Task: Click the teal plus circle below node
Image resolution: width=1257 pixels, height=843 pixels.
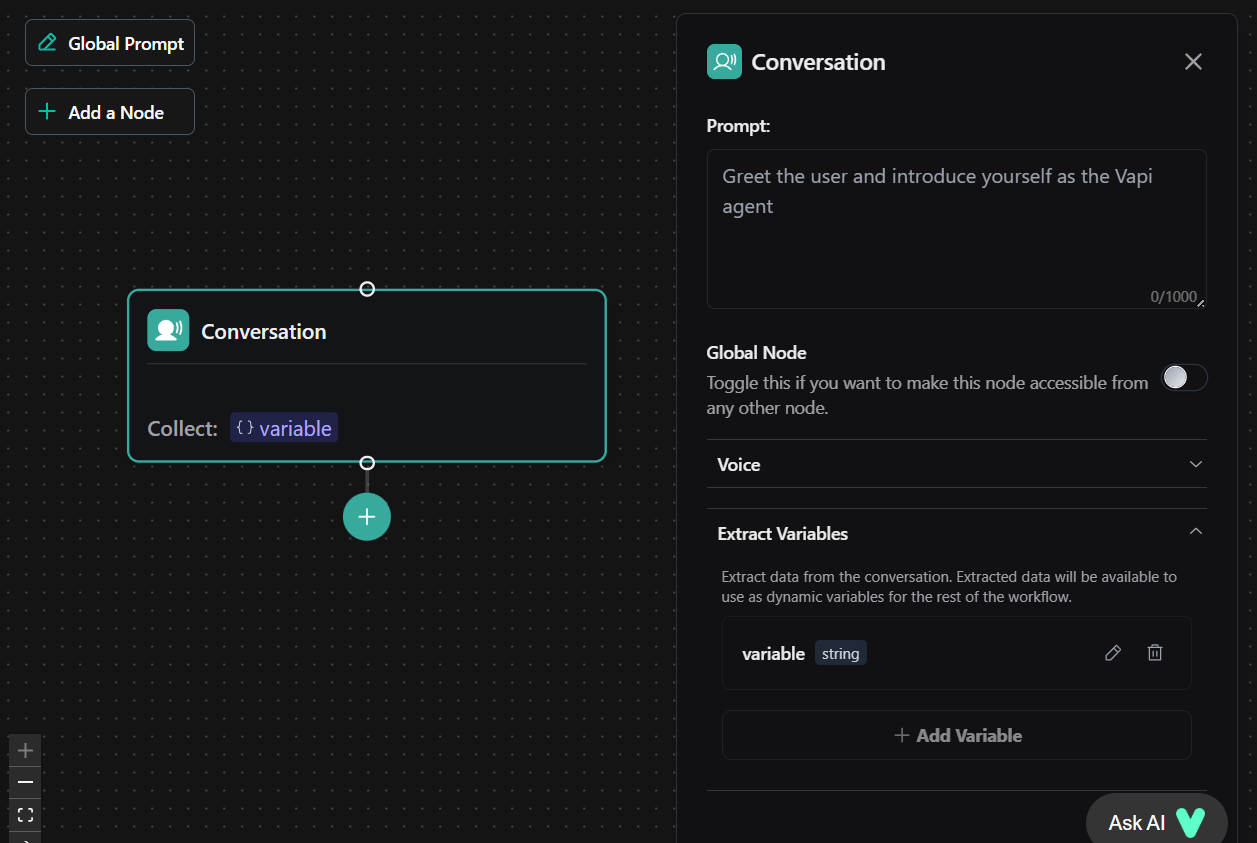Action: point(367,516)
